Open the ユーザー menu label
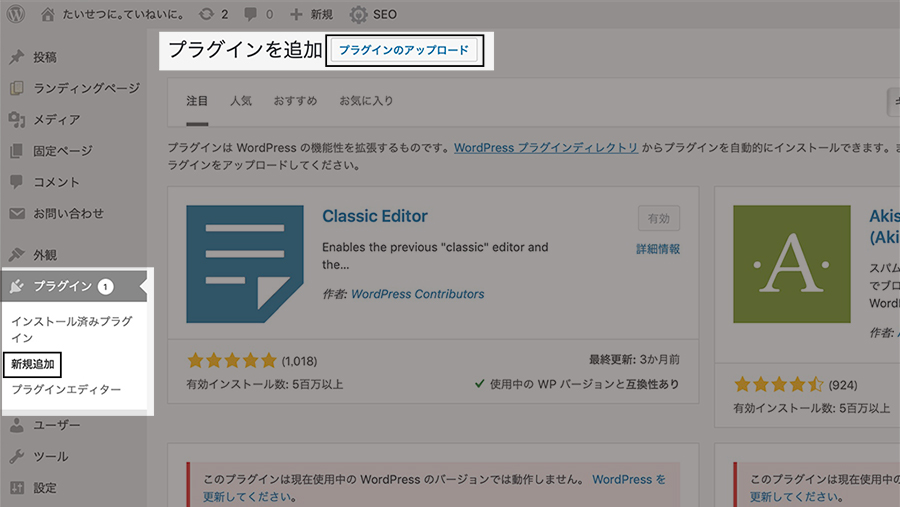Image resolution: width=900 pixels, height=507 pixels. 56,425
